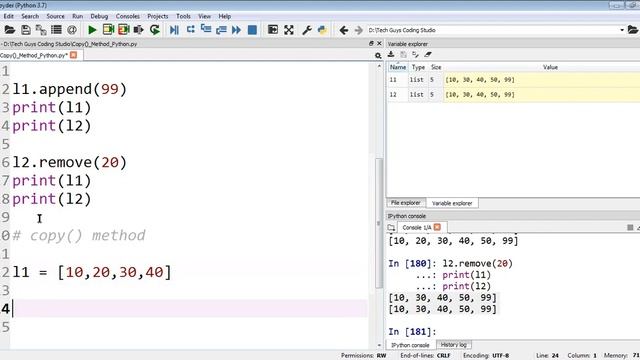640x360 pixels.
Task: Open Preferences with the wrench icon
Action: tap(307, 30)
